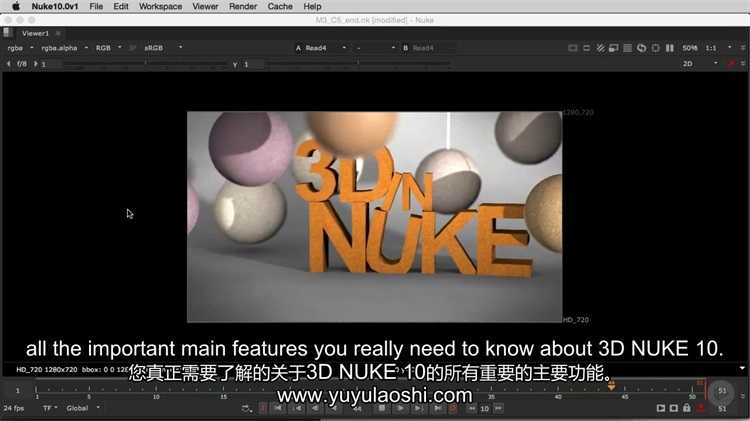The height and width of the screenshot is (421, 750).
Task: Open the Help menu
Action: [x=312, y=6]
